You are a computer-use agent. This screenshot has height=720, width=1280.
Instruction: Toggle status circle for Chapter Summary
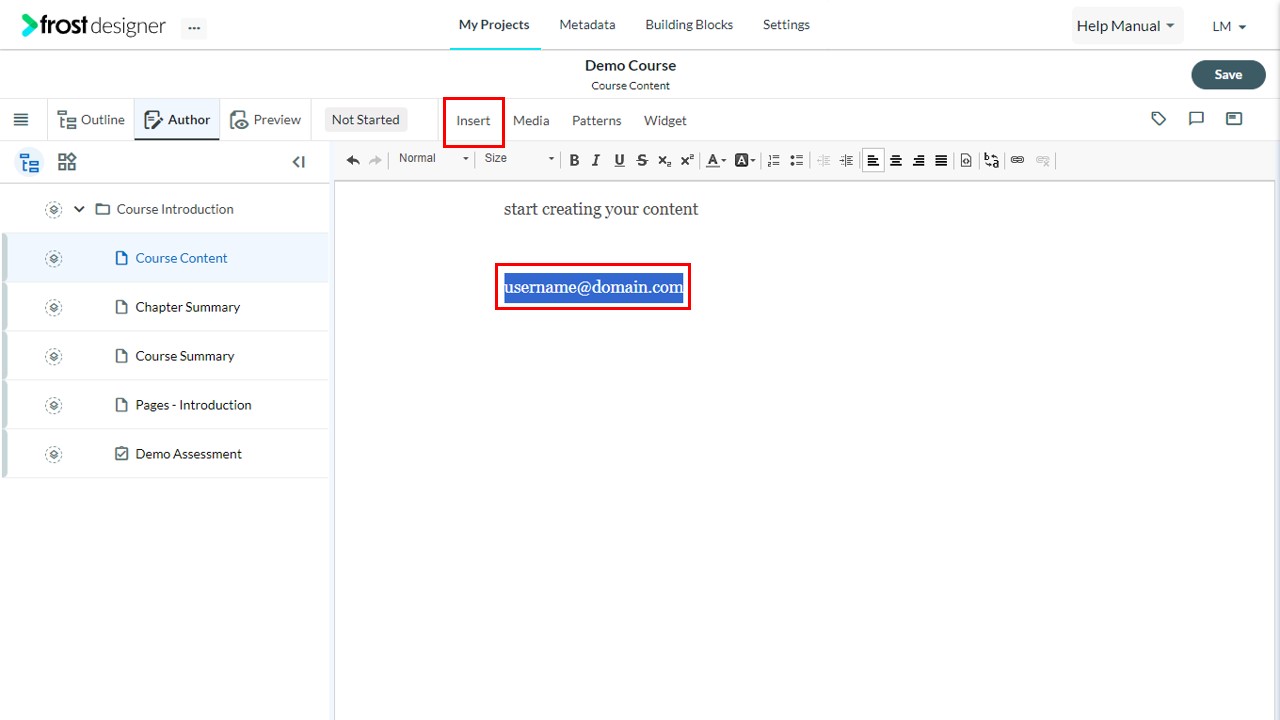pyautogui.click(x=54, y=307)
